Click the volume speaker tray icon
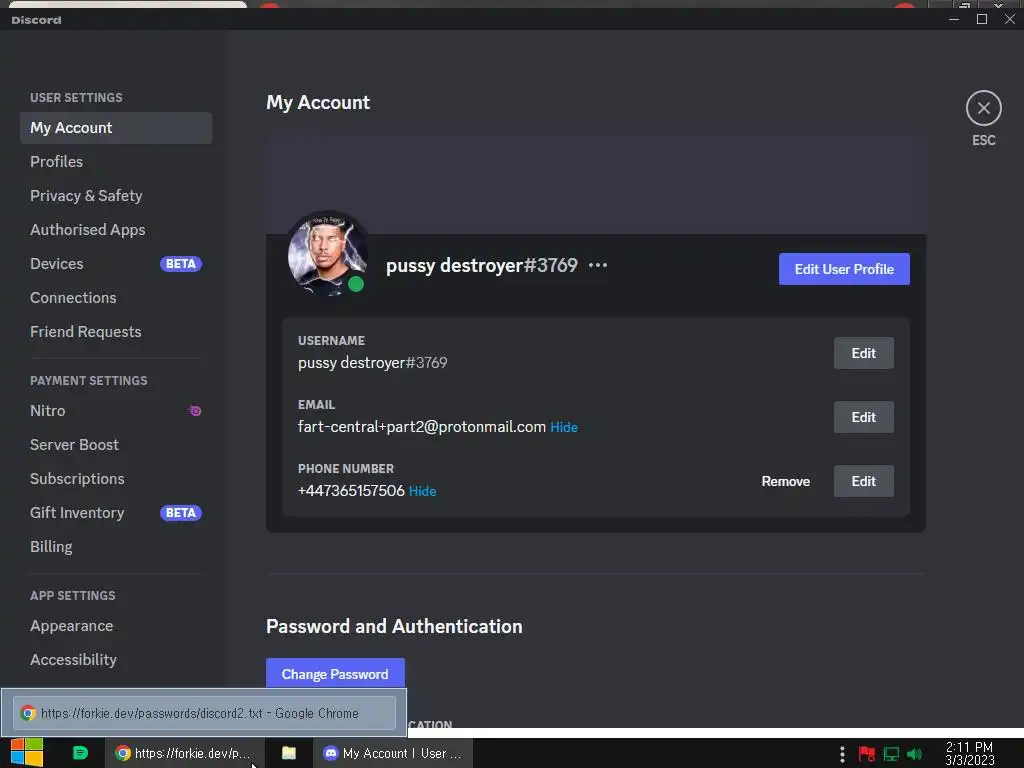 pos(914,754)
